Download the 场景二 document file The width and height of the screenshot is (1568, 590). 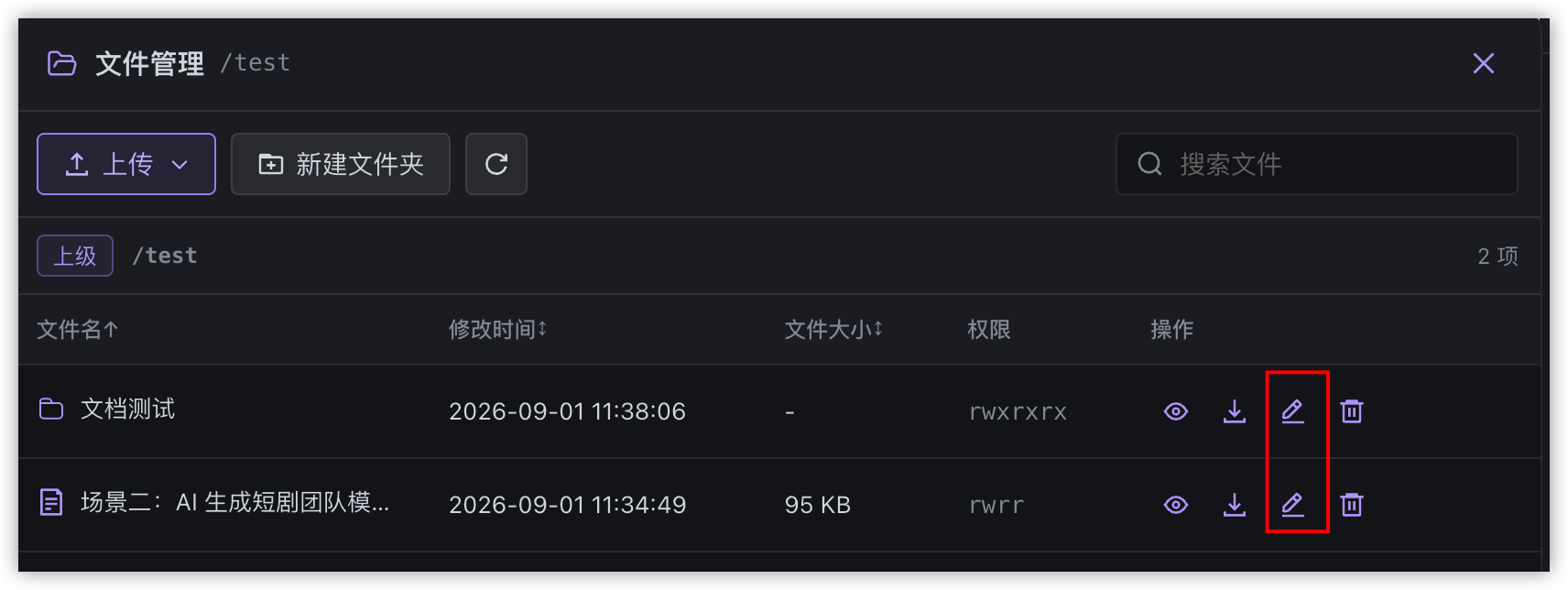pos(1234,505)
